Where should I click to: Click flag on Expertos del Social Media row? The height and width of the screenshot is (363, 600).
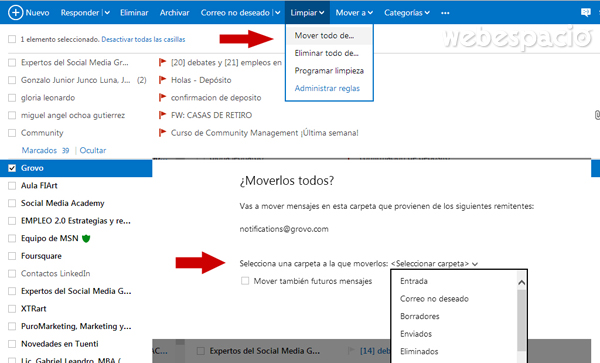point(163,62)
